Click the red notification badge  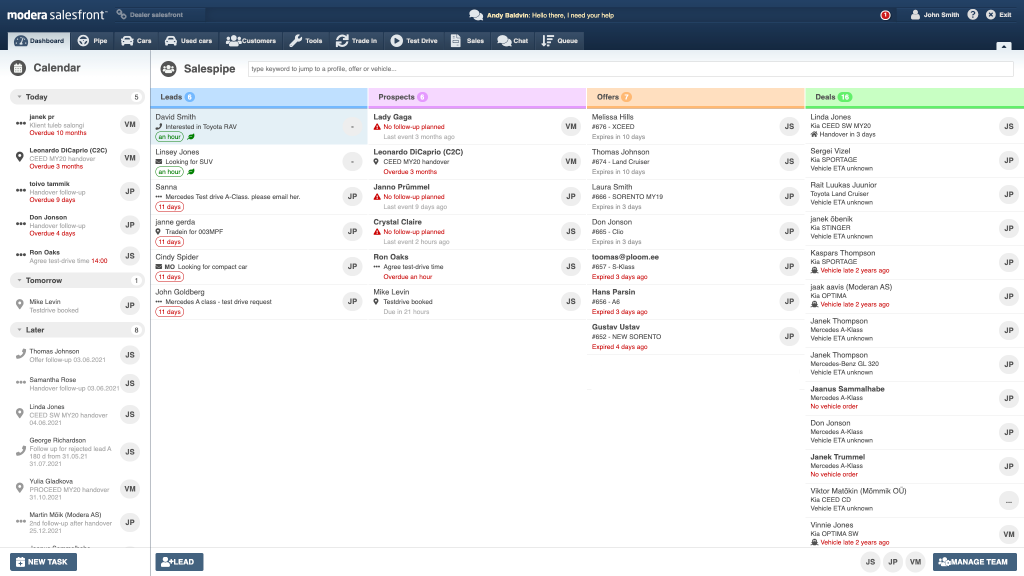click(x=885, y=15)
